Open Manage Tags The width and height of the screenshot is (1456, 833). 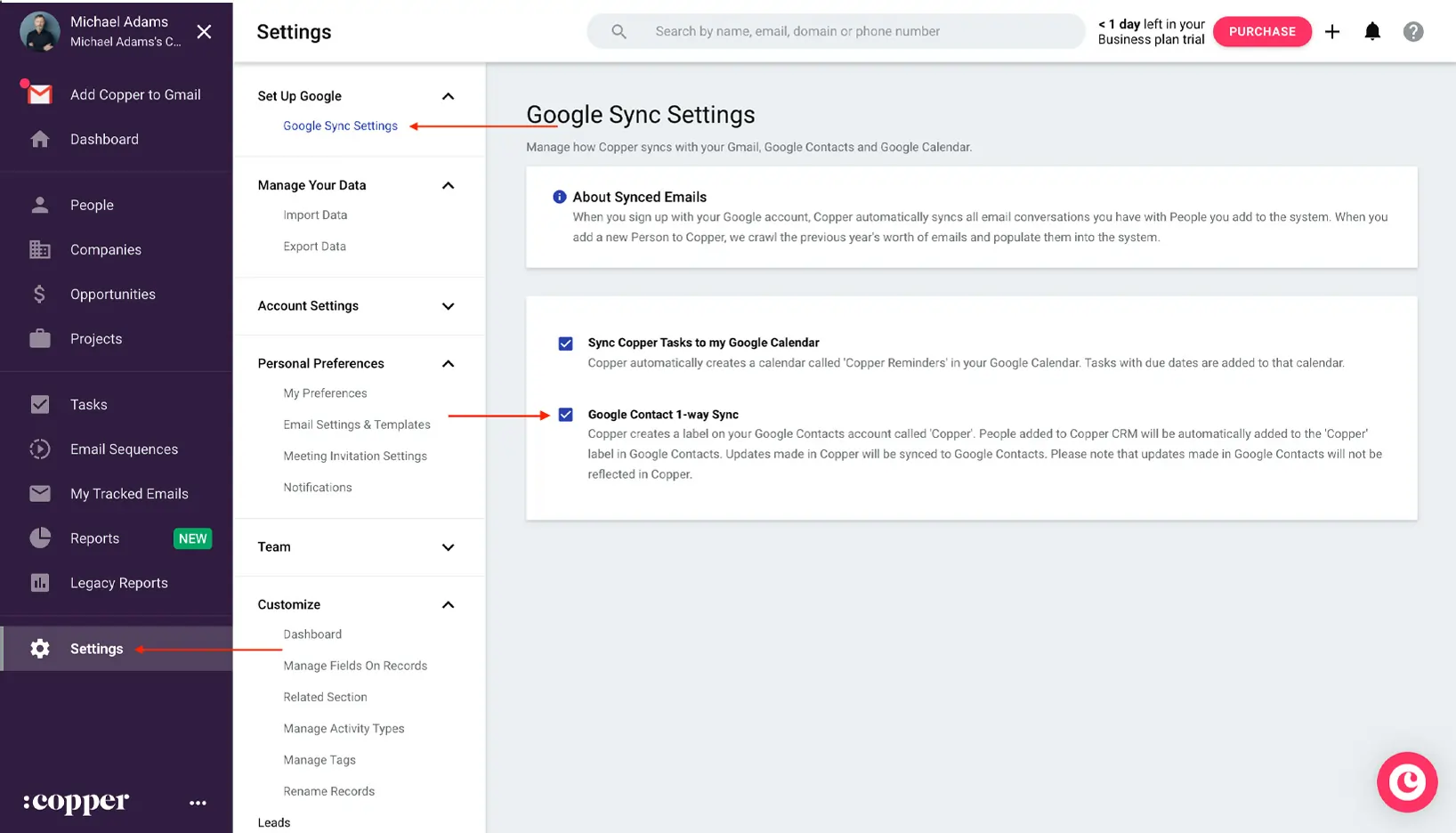click(x=320, y=760)
